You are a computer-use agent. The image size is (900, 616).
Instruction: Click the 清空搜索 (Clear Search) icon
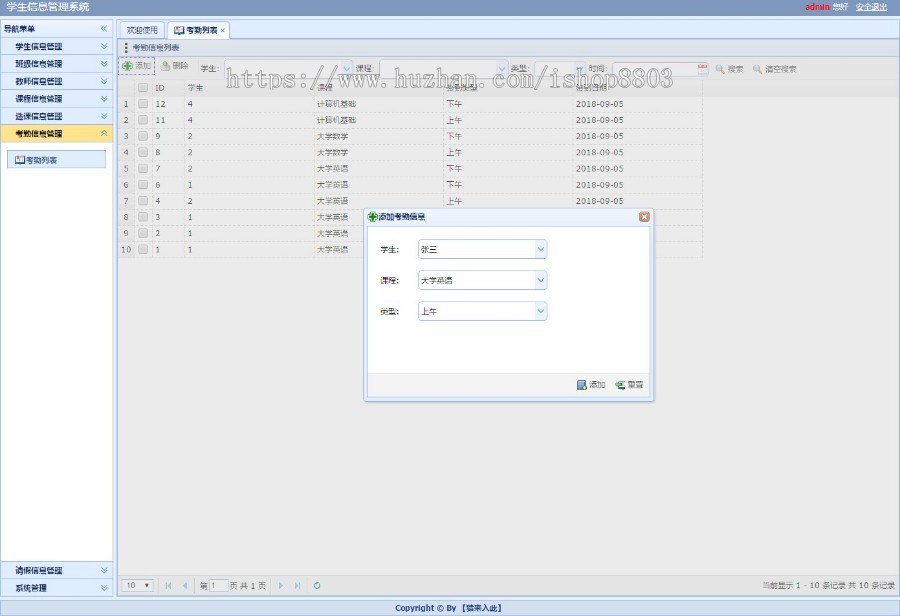tap(755, 68)
